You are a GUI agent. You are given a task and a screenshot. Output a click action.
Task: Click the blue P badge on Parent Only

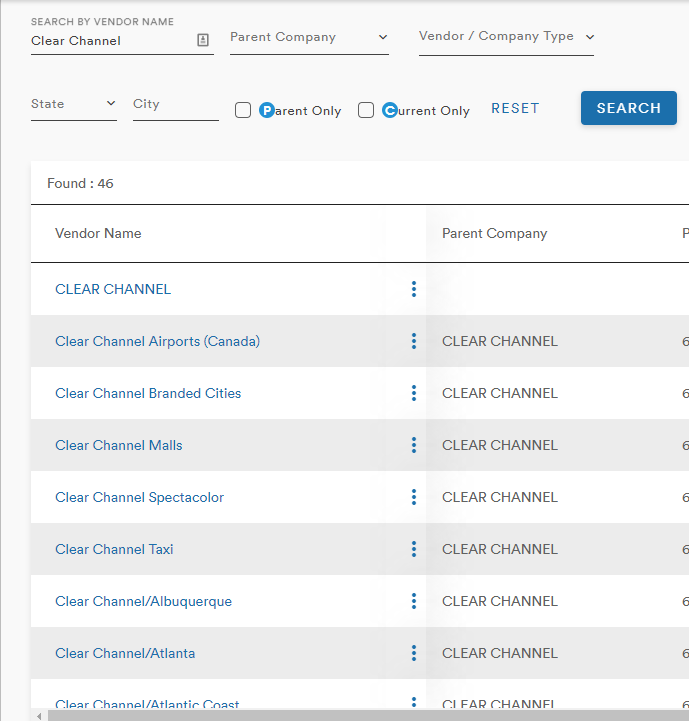point(267,110)
